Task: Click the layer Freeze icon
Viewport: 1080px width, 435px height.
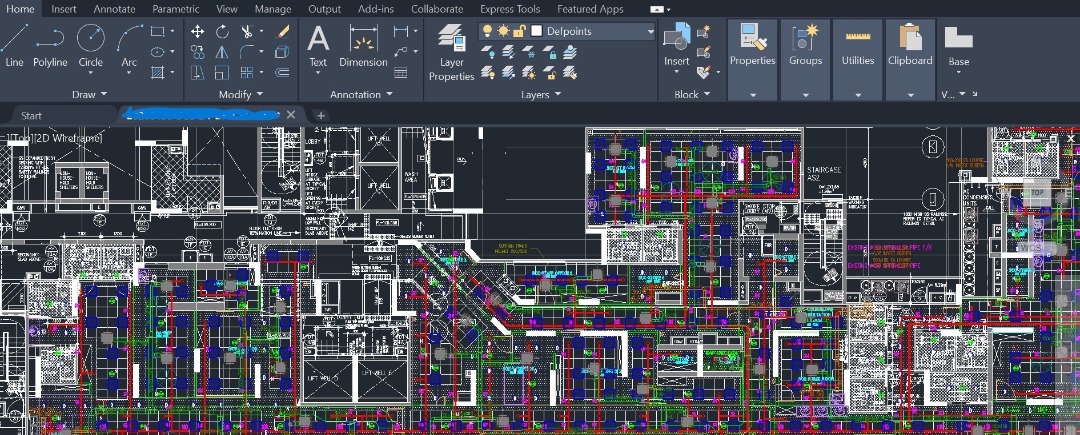Action: (528, 52)
